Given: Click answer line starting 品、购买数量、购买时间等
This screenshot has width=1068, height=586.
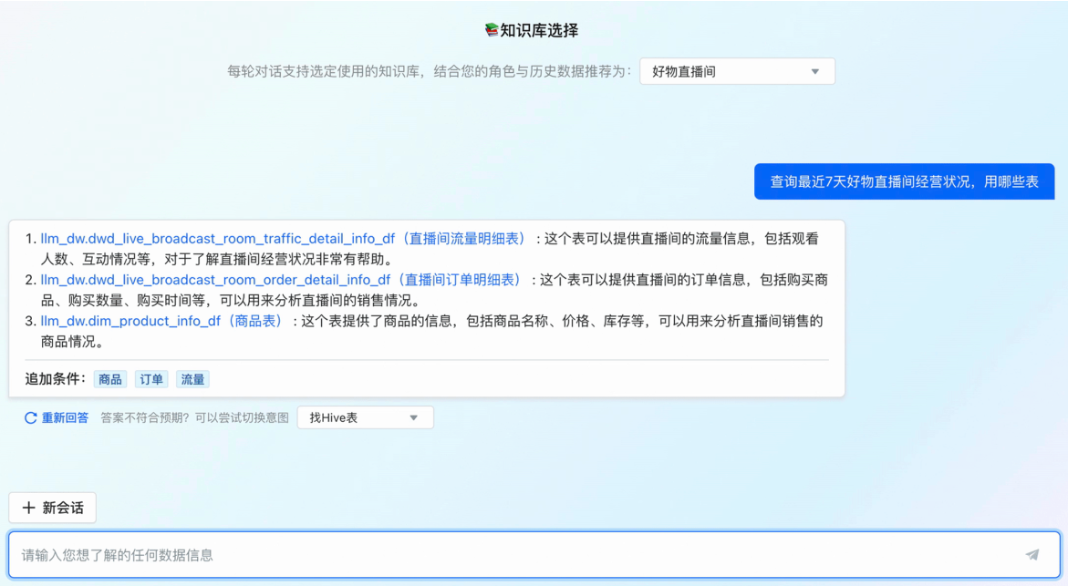Looking at the screenshot, I should coord(231,300).
